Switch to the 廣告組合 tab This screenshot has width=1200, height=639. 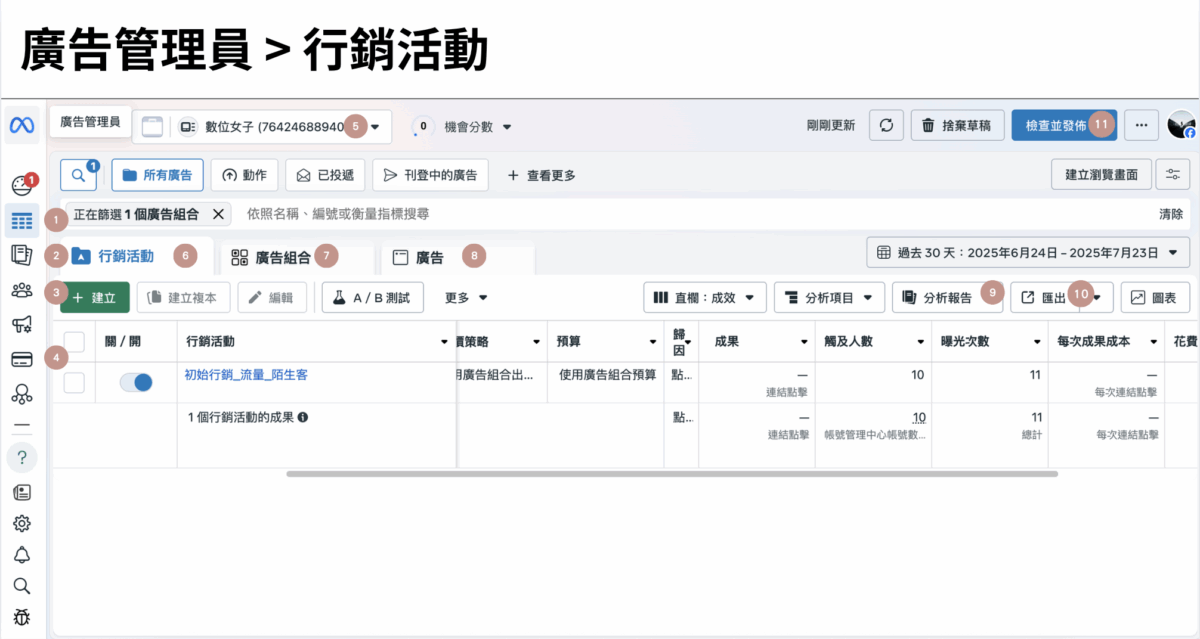271,257
